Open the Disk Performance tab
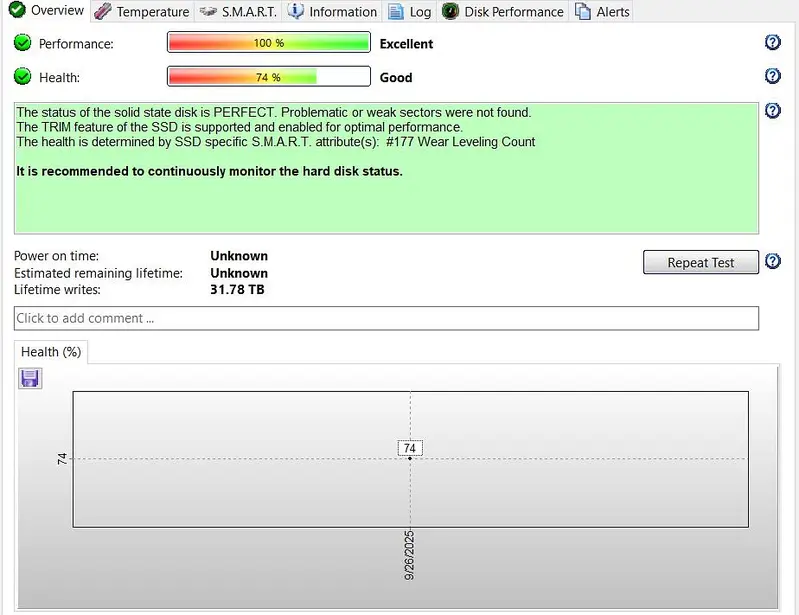799x615 pixels. 504,12
